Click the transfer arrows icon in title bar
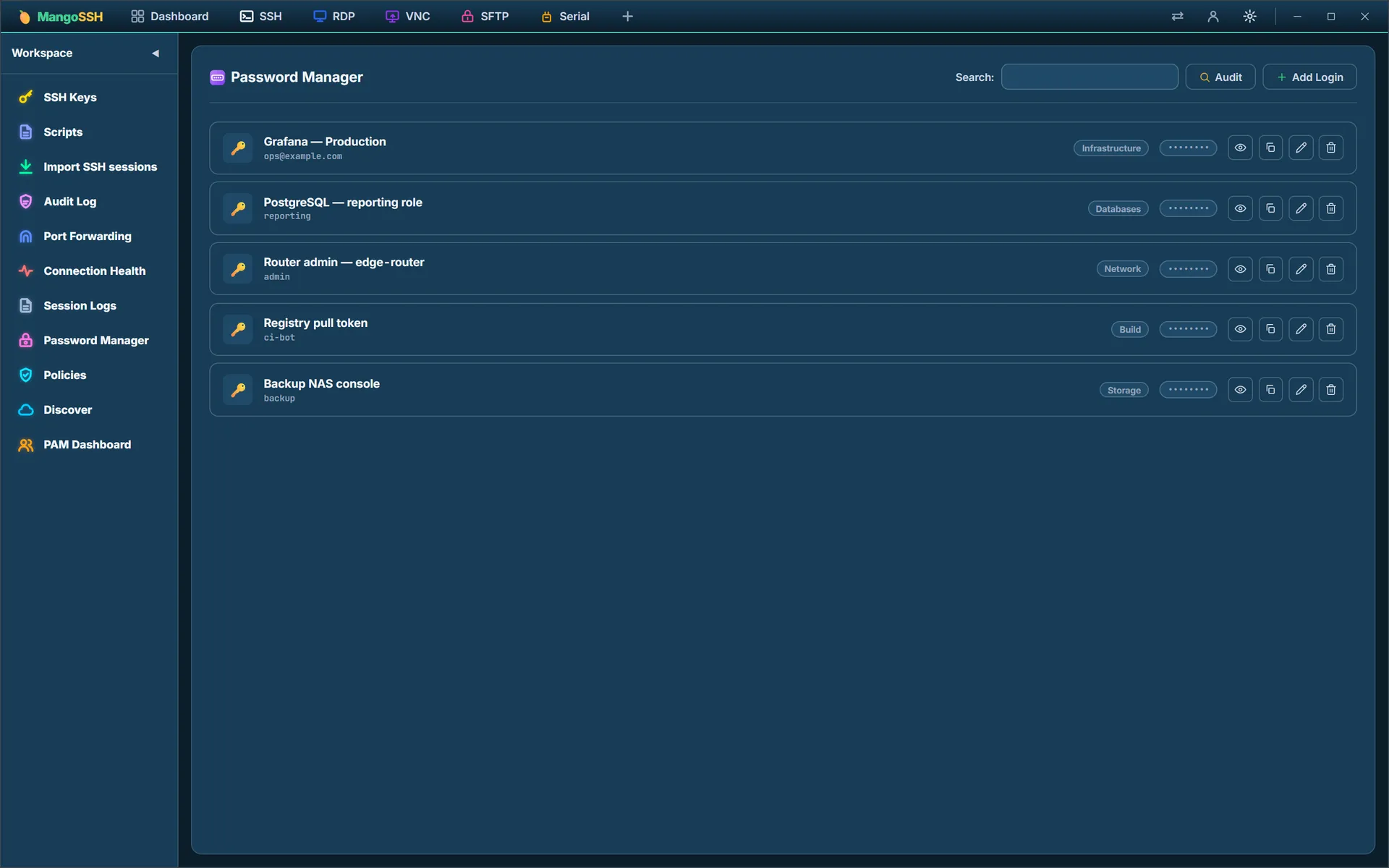 [1178, 16]
